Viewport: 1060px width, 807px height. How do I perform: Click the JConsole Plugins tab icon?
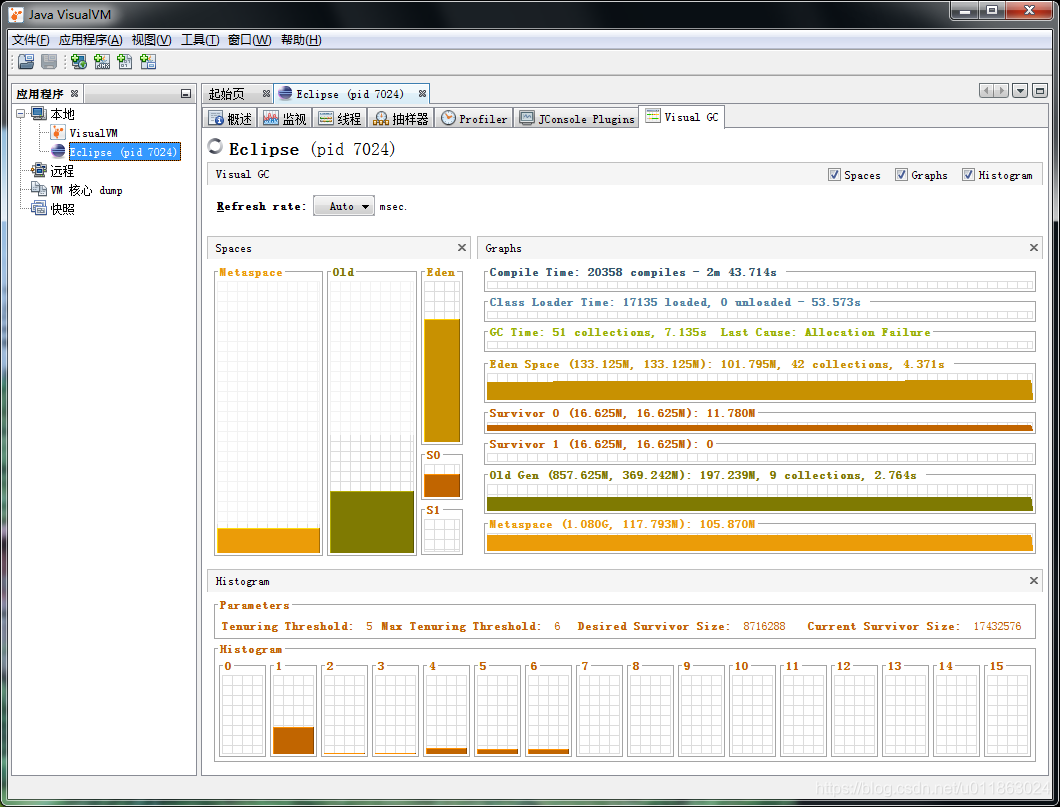[x=527, y=118]
